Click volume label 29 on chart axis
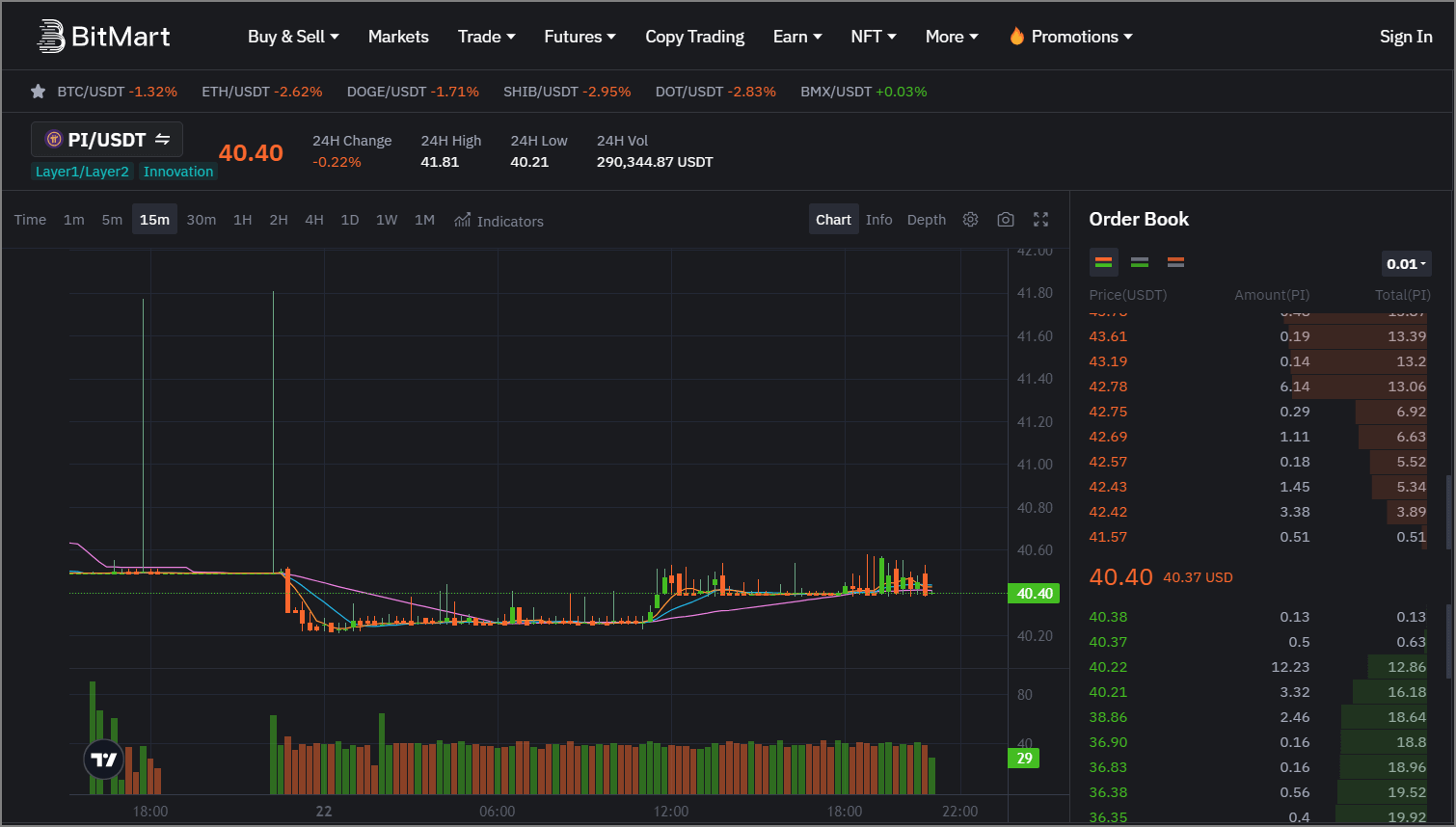The width and height of the screenshot is (1456, 827). tap(1024, 759)
